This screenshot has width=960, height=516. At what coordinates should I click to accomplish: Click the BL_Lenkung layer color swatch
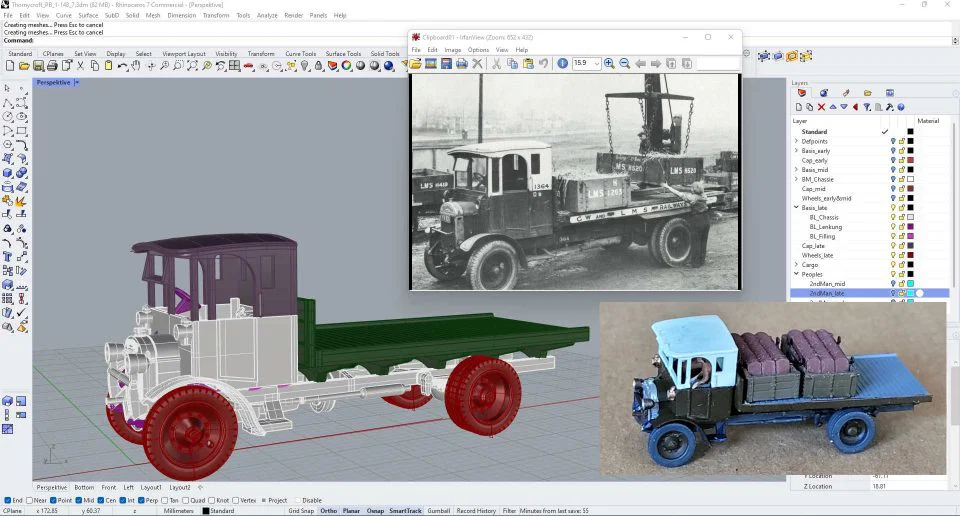coord(910,226)
